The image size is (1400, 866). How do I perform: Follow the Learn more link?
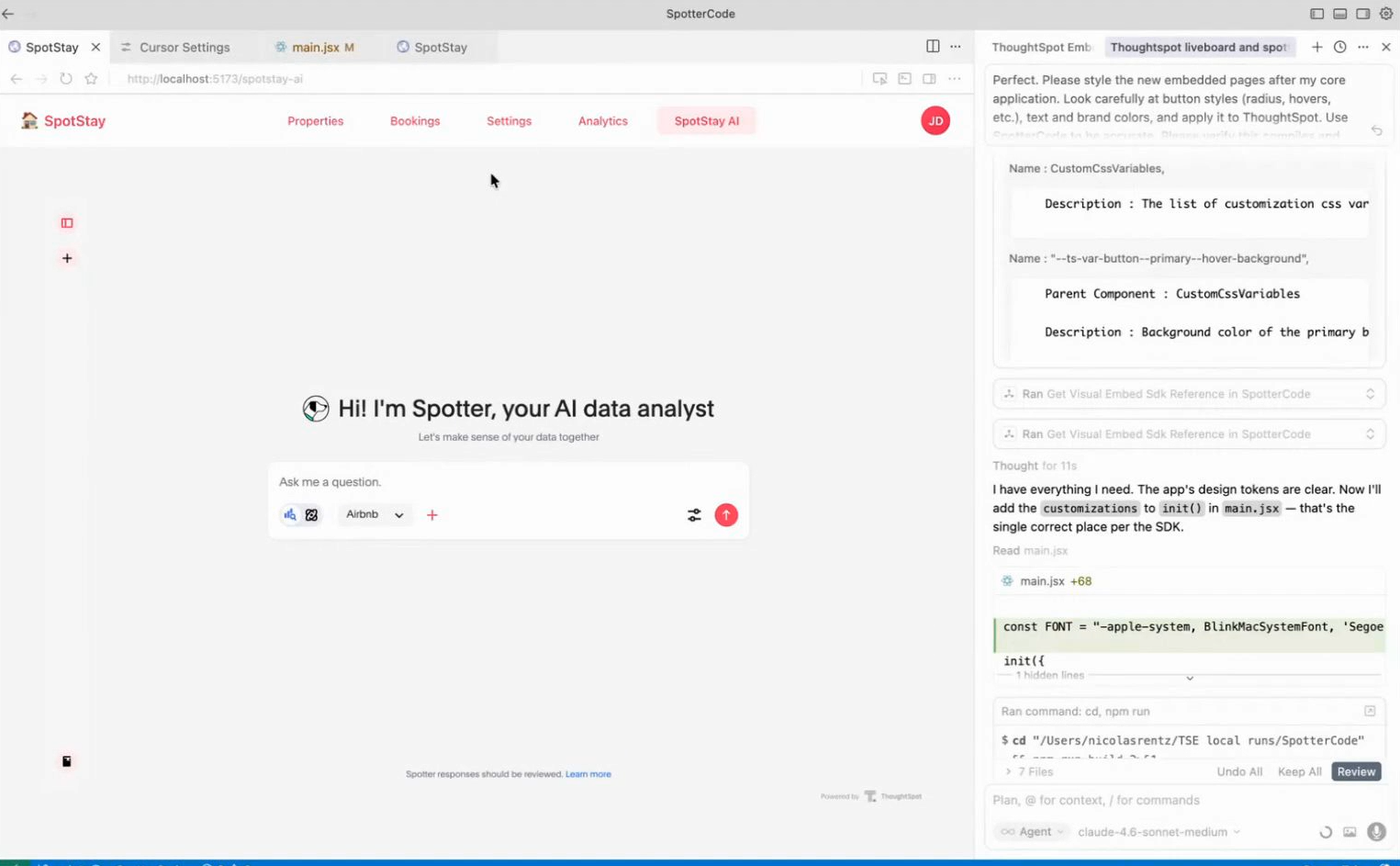tap(588, 774)
